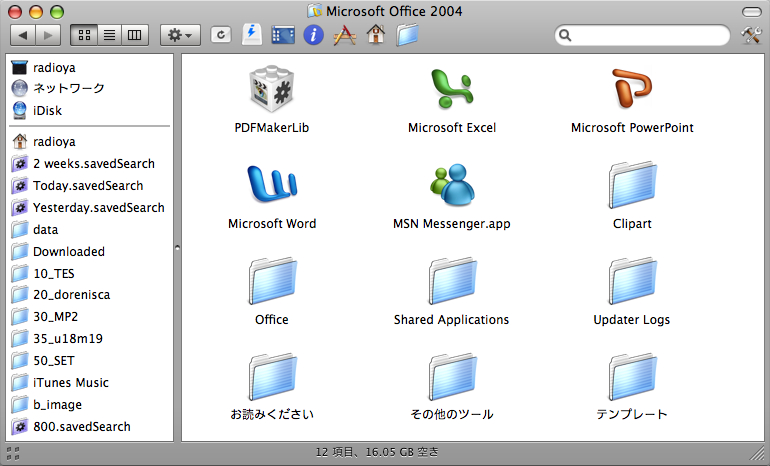Click the sidebar divider handle
This screenshot has width=770, height=466.
tap(177, 248)
